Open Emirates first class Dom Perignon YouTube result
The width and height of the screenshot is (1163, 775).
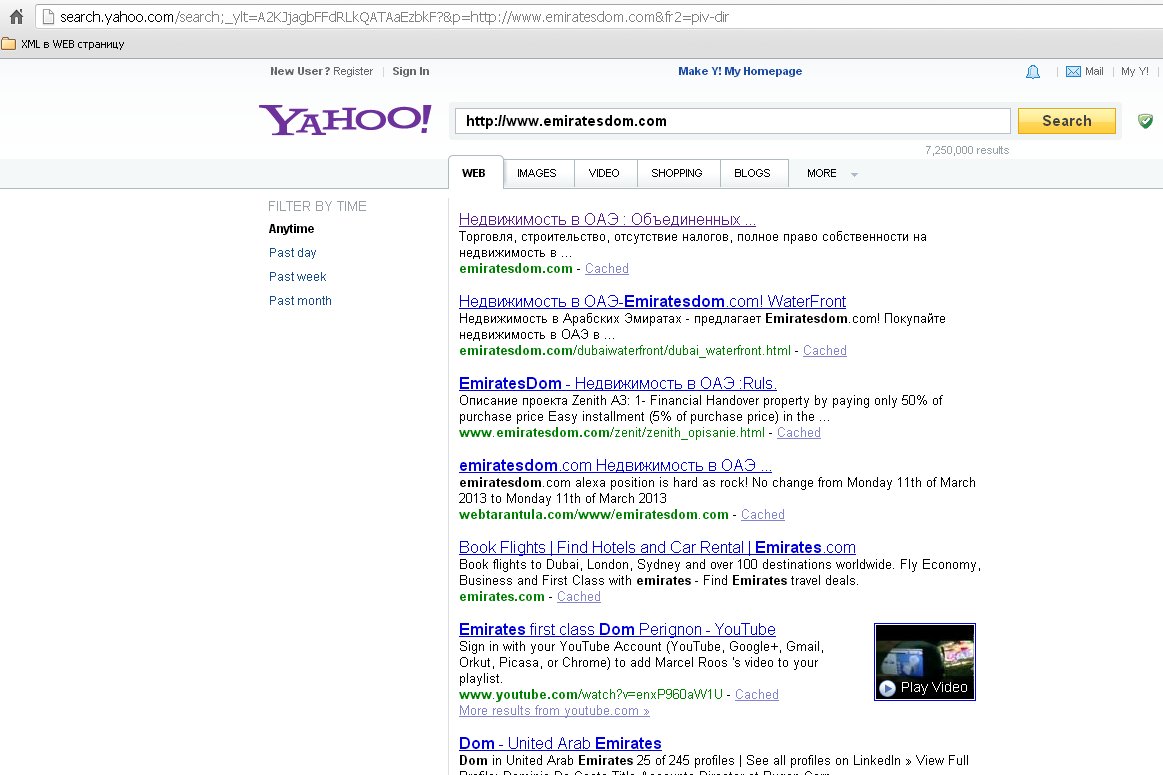coord(617,629)
